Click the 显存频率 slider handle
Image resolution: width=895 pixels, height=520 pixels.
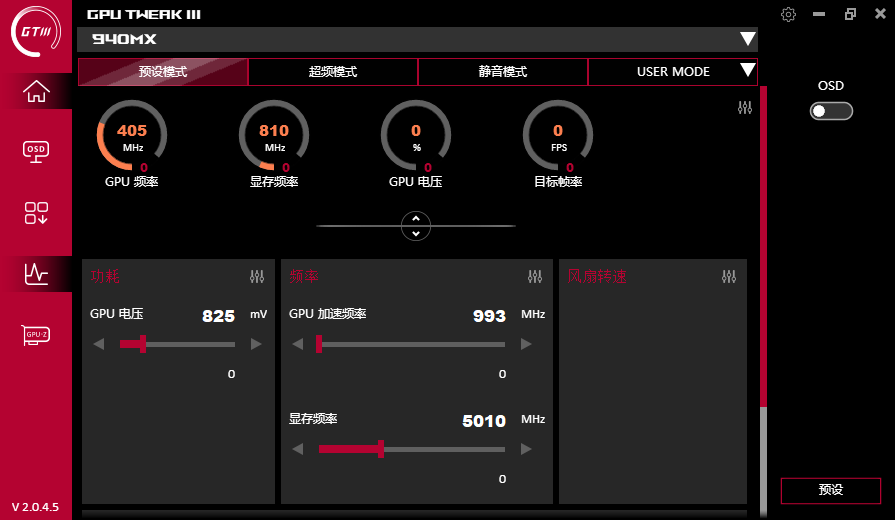point(381,449)
